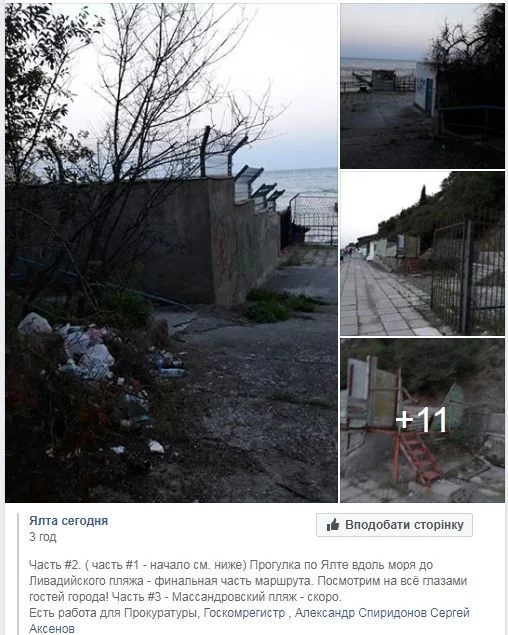Like the page with Вподобати сторінку button
Viewport: 508px width, 635px height.
[x=394, y=525]
